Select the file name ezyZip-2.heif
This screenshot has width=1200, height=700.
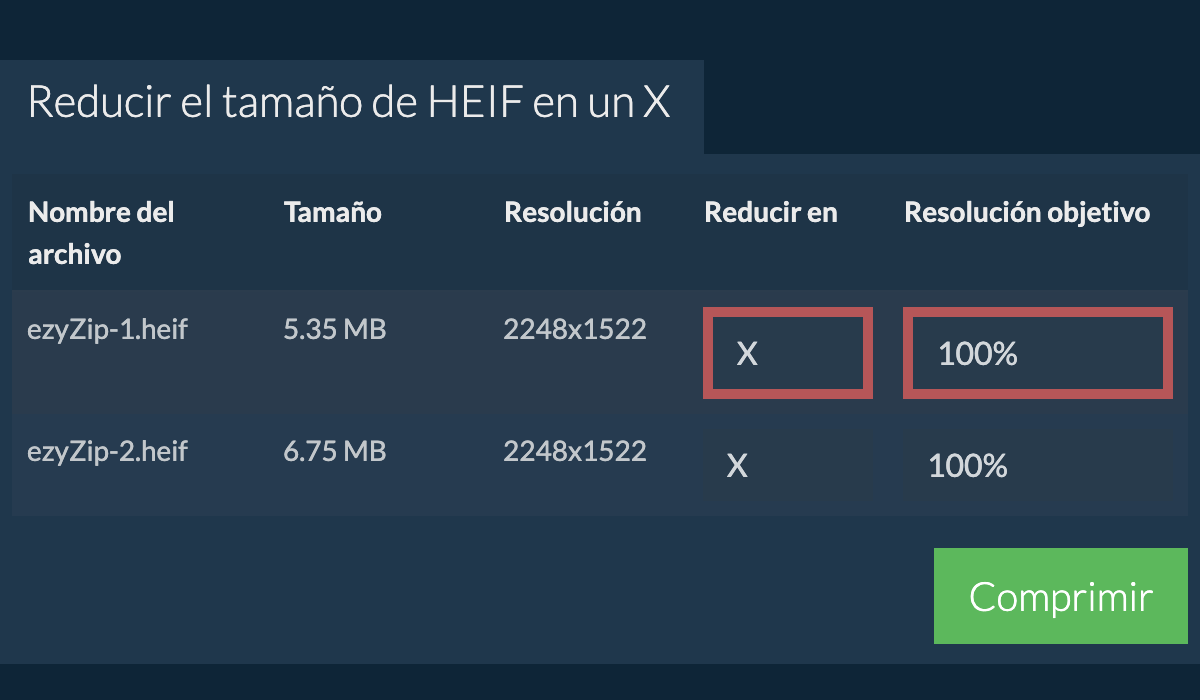(x=108, y=451)
